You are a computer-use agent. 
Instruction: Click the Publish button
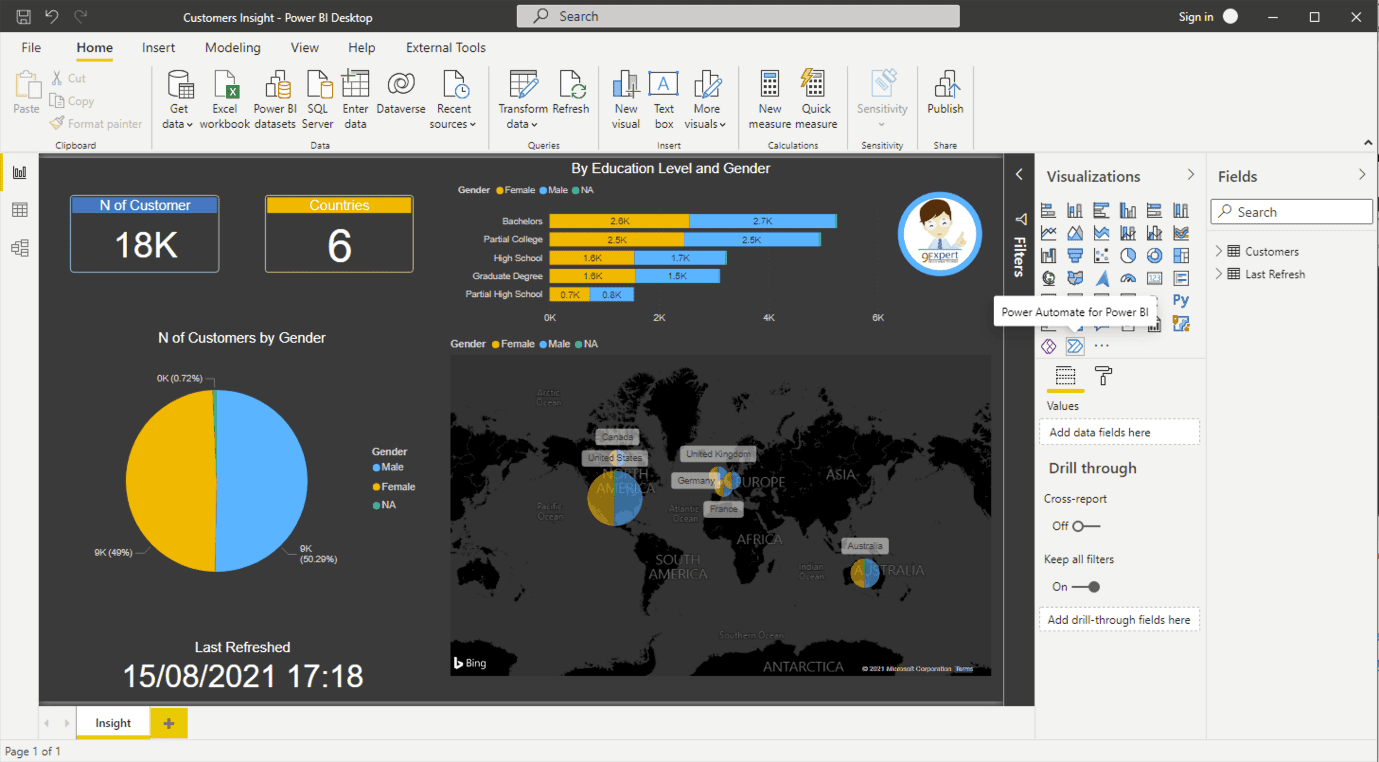(944, 95)
